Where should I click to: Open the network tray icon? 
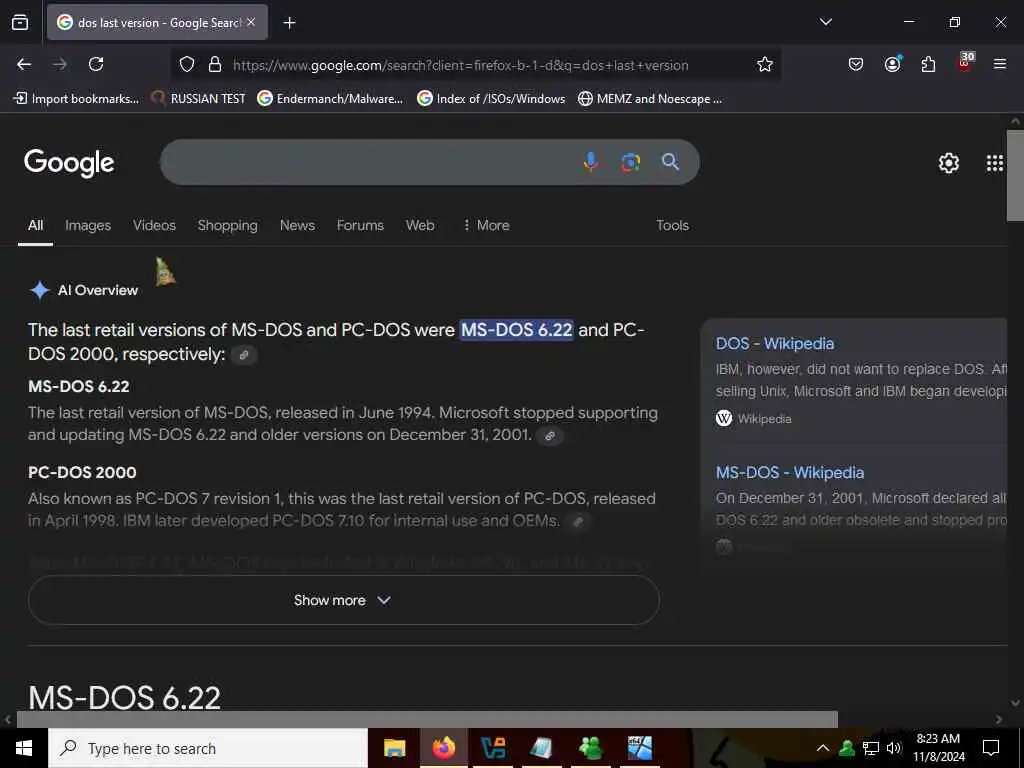coord(871,748)
